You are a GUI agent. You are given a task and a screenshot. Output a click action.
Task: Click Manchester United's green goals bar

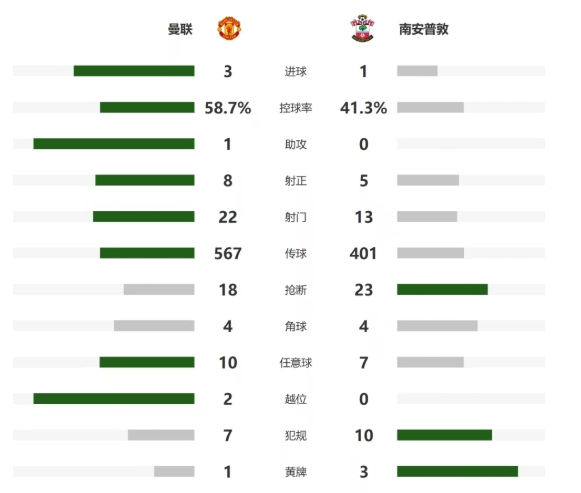(134, 71)
